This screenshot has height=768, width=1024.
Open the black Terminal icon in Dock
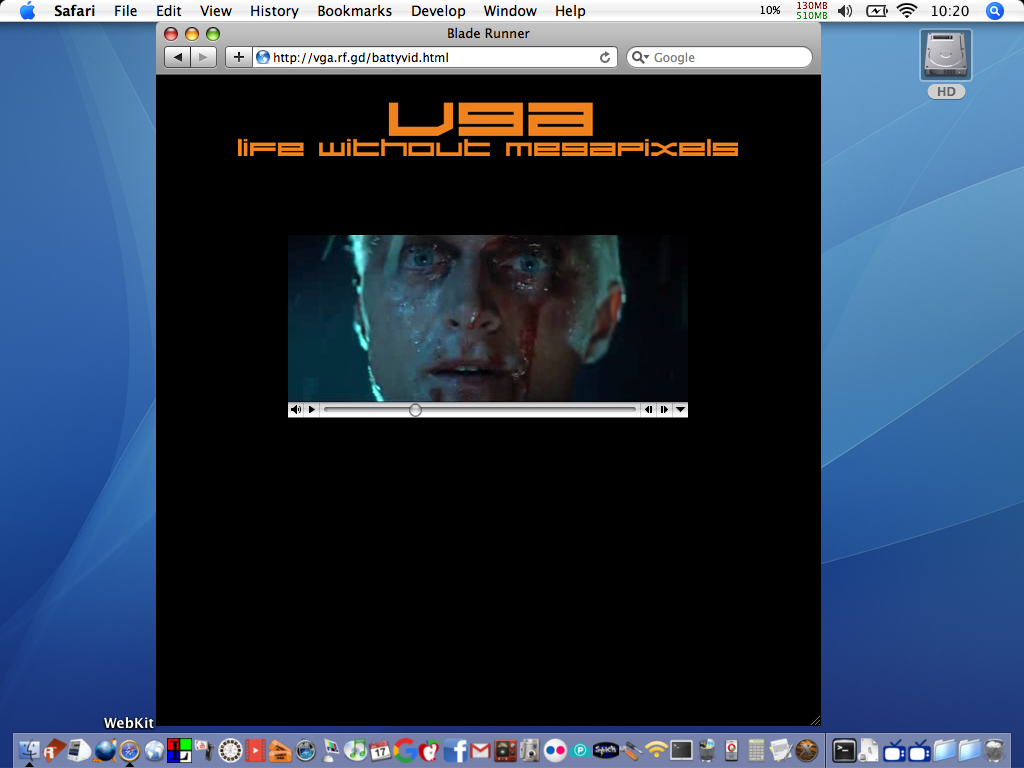844,750
